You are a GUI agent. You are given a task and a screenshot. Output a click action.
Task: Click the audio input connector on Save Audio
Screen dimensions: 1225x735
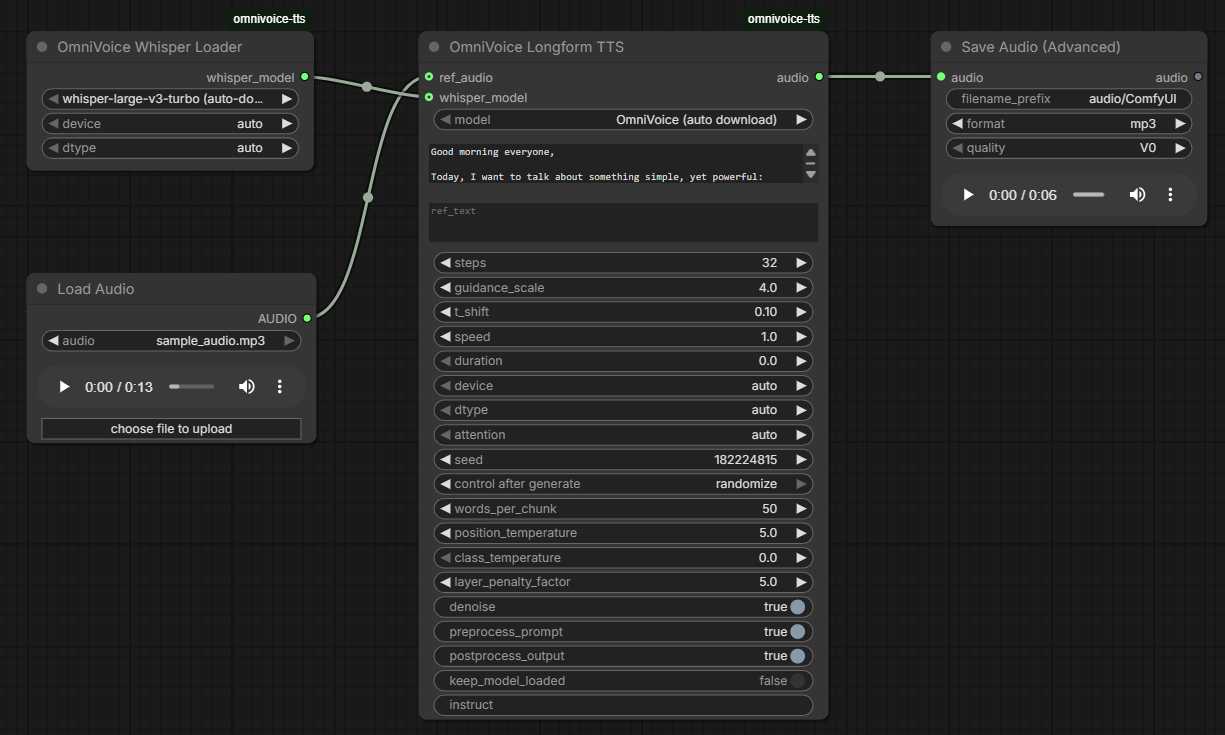pos(941,77)
